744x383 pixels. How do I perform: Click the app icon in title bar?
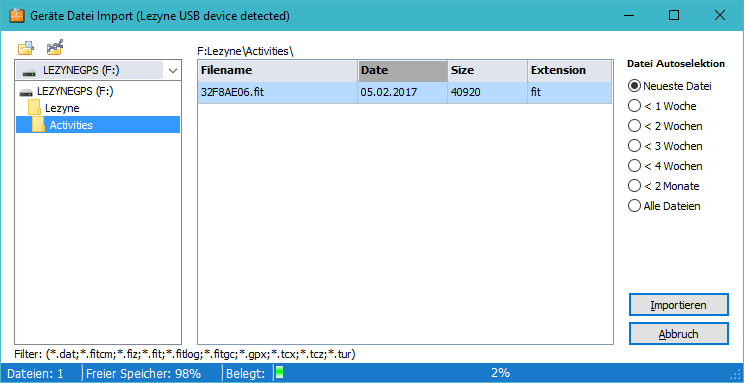click(x=18, y=16)
